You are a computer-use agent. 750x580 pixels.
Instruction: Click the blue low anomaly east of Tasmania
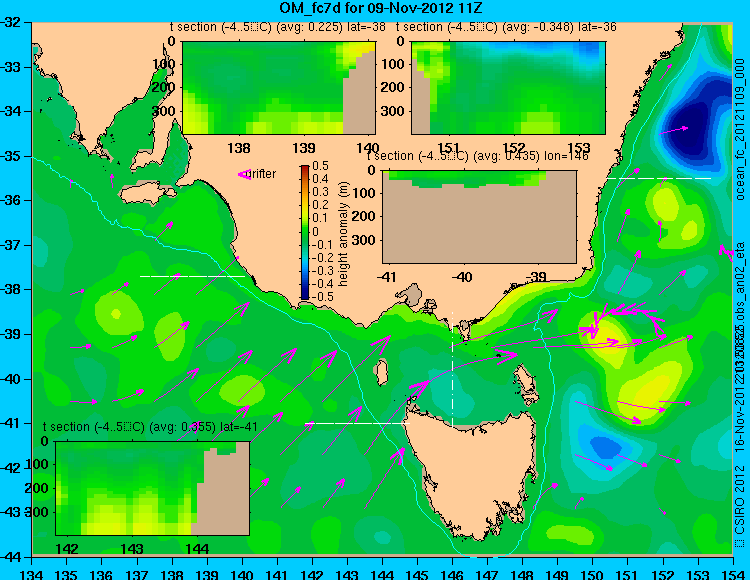(605, 447)
